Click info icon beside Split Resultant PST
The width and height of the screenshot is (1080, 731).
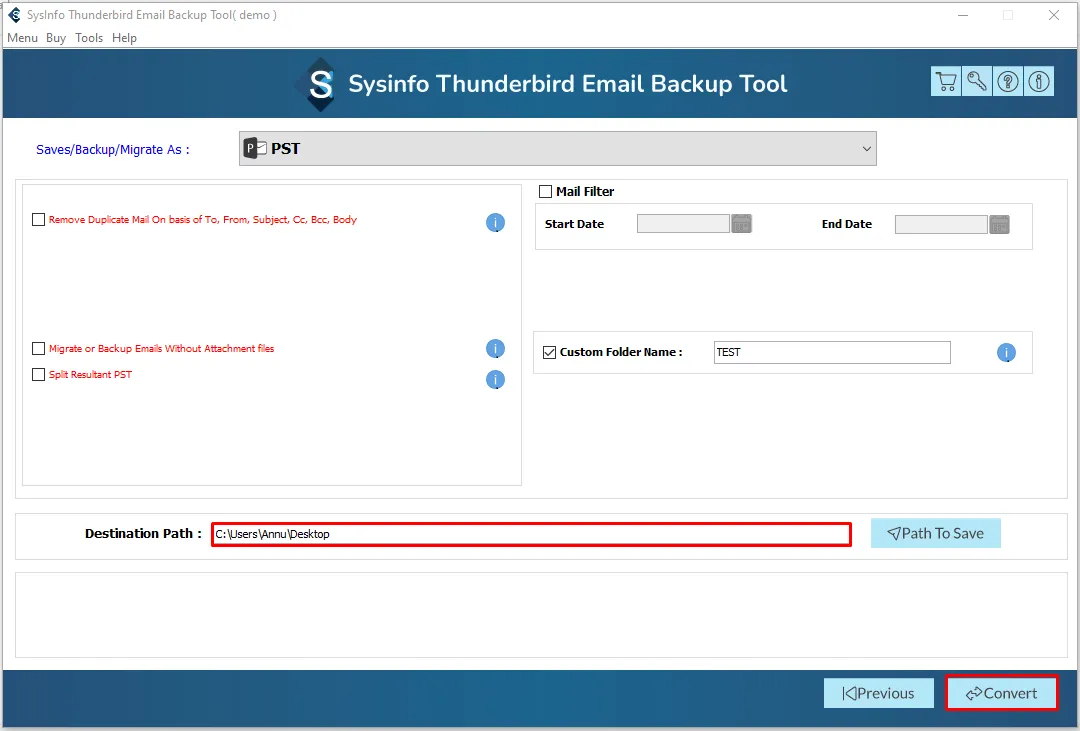(x=495, y=379)
